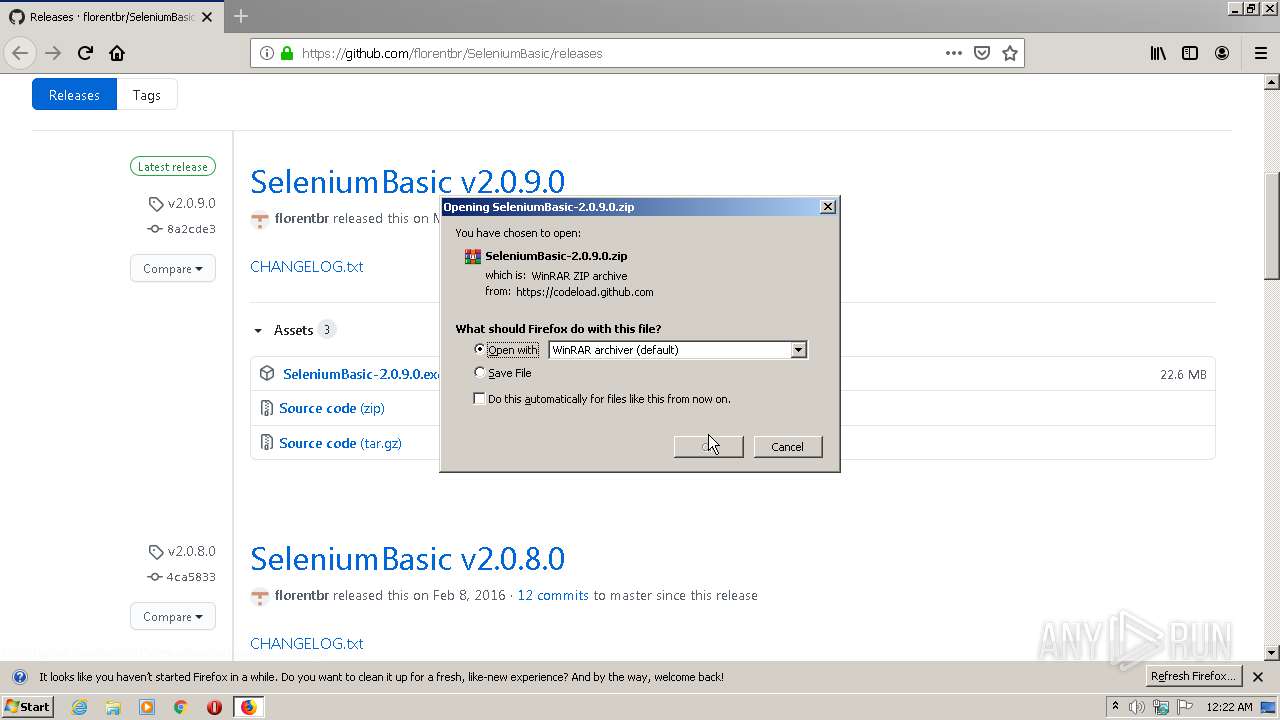
Task: Select Firefox taskbar icon
Action: click(x=248, y=707)
